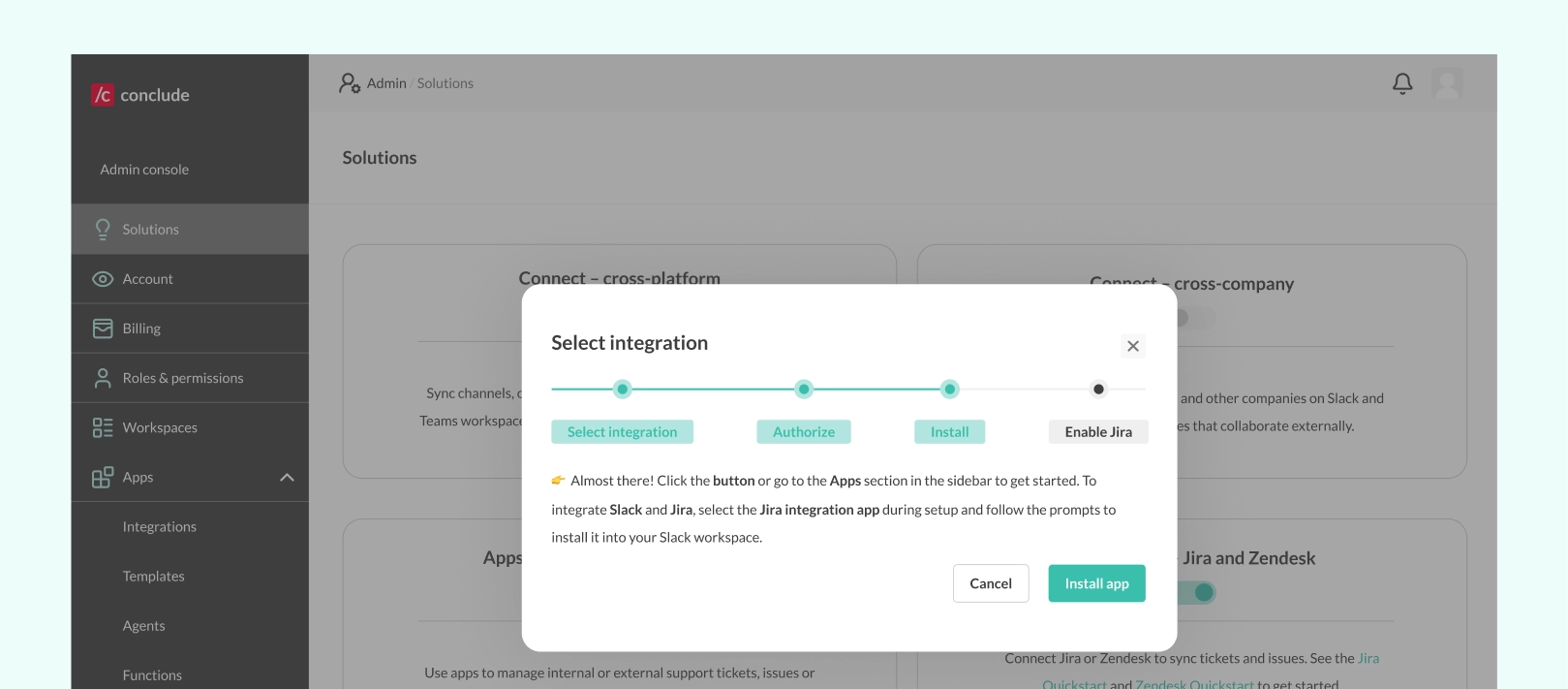Click the Jira and Zendesk card title
Viewport: 1568px width, 689px height.
[1248, 557]
